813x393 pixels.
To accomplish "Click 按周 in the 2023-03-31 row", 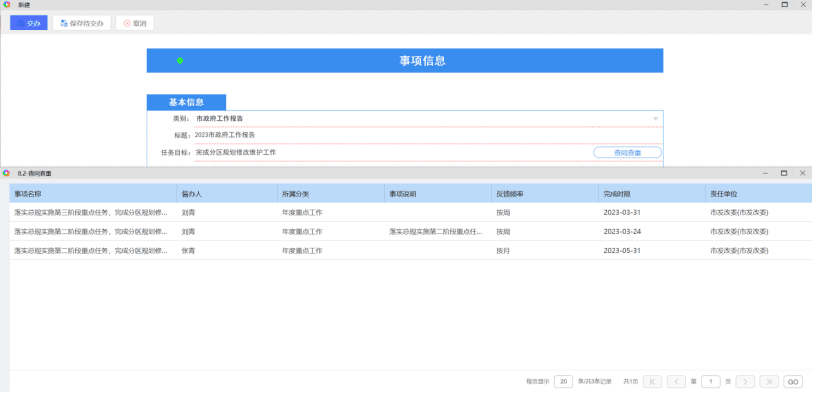I will coord(503,213).
